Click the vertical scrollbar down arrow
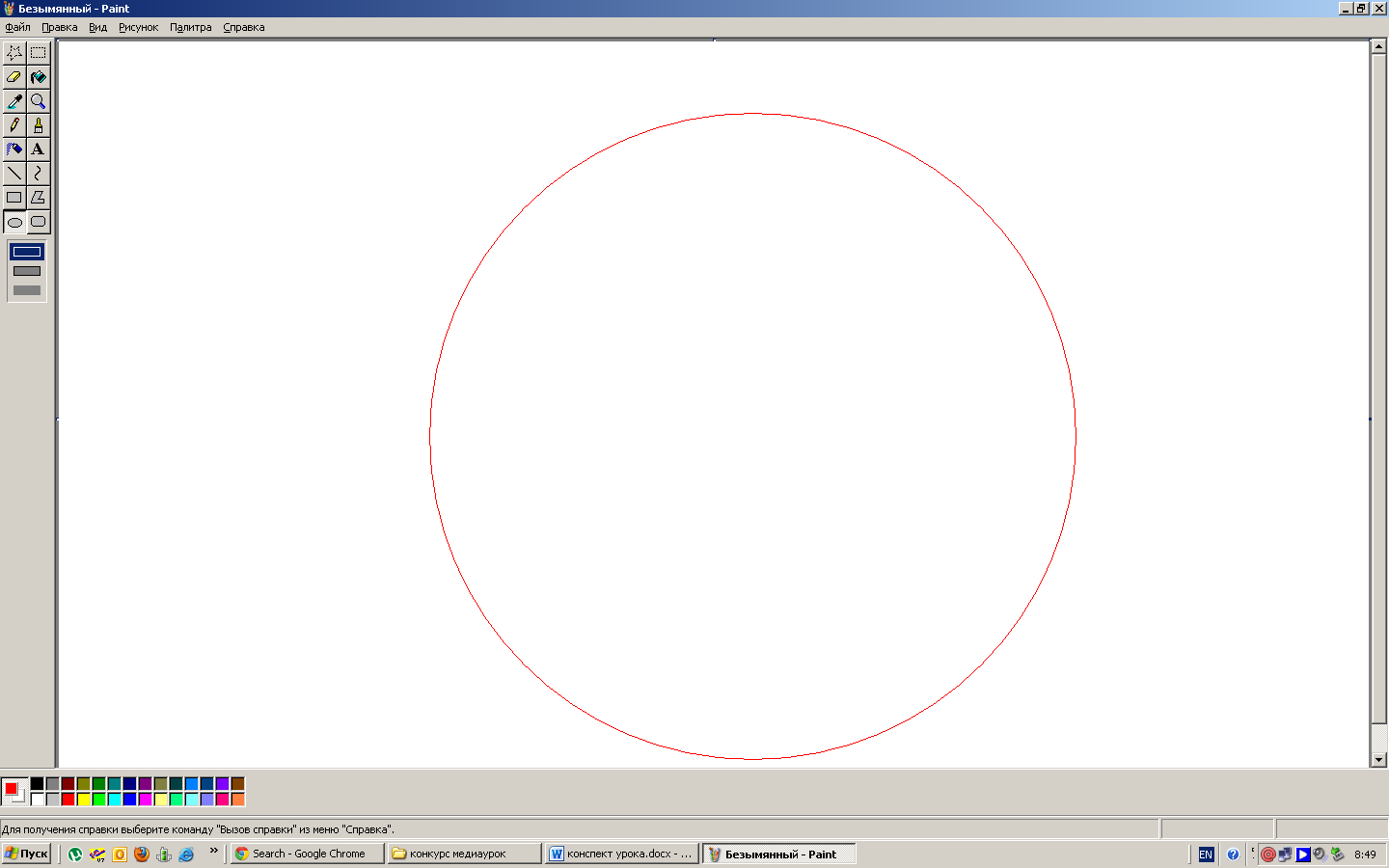The width and height of the screenshot is (1389, 868). click(x=1378, y=760)
